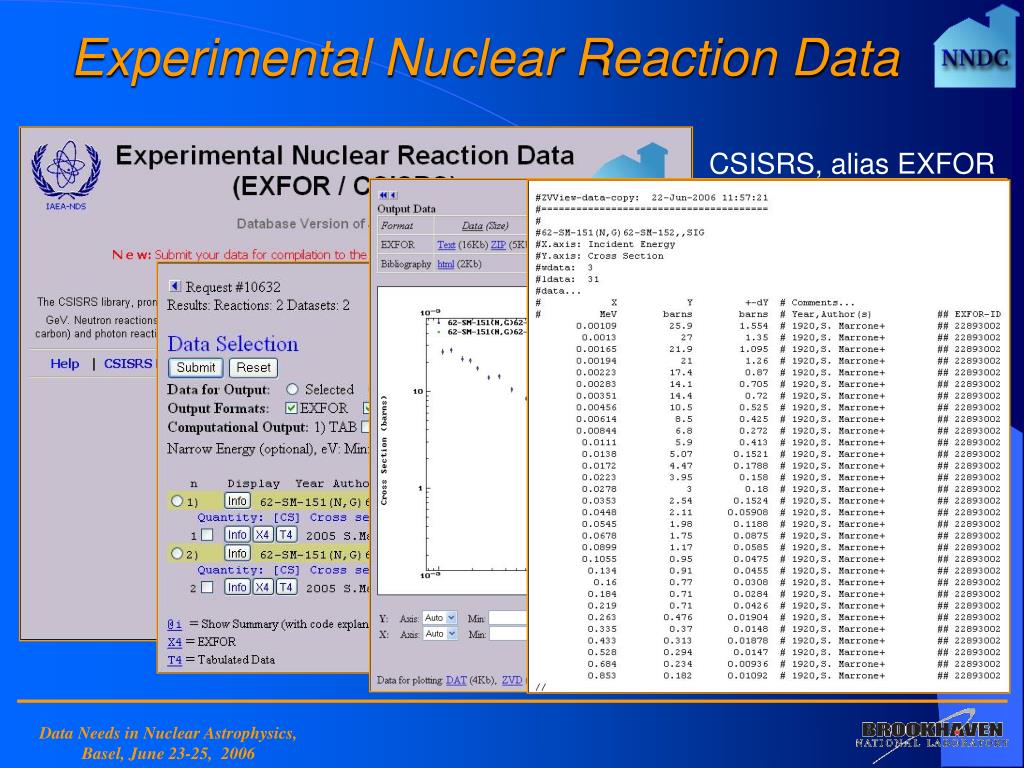Open the T4 = Tabulated Data legend link
This screenshot has width=1024, height=768.
(174, 660)
